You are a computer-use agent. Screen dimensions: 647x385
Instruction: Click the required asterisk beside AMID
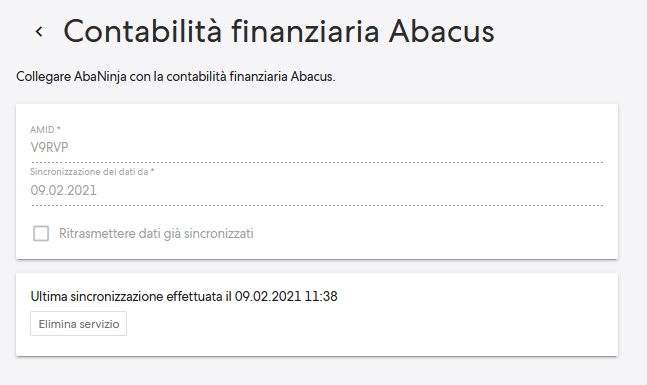(x=59, y=128)
